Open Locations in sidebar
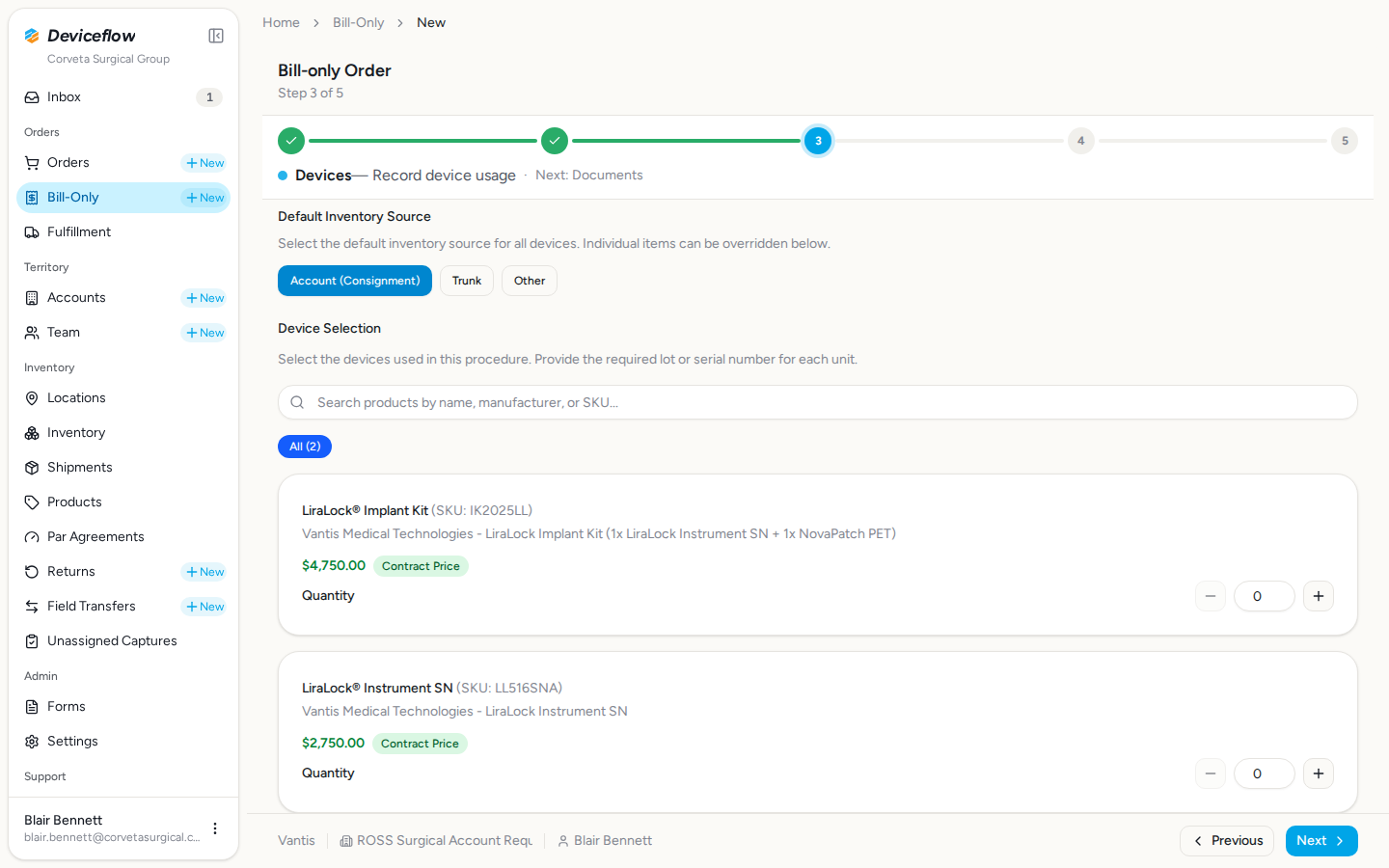 (x=123, y=398)
